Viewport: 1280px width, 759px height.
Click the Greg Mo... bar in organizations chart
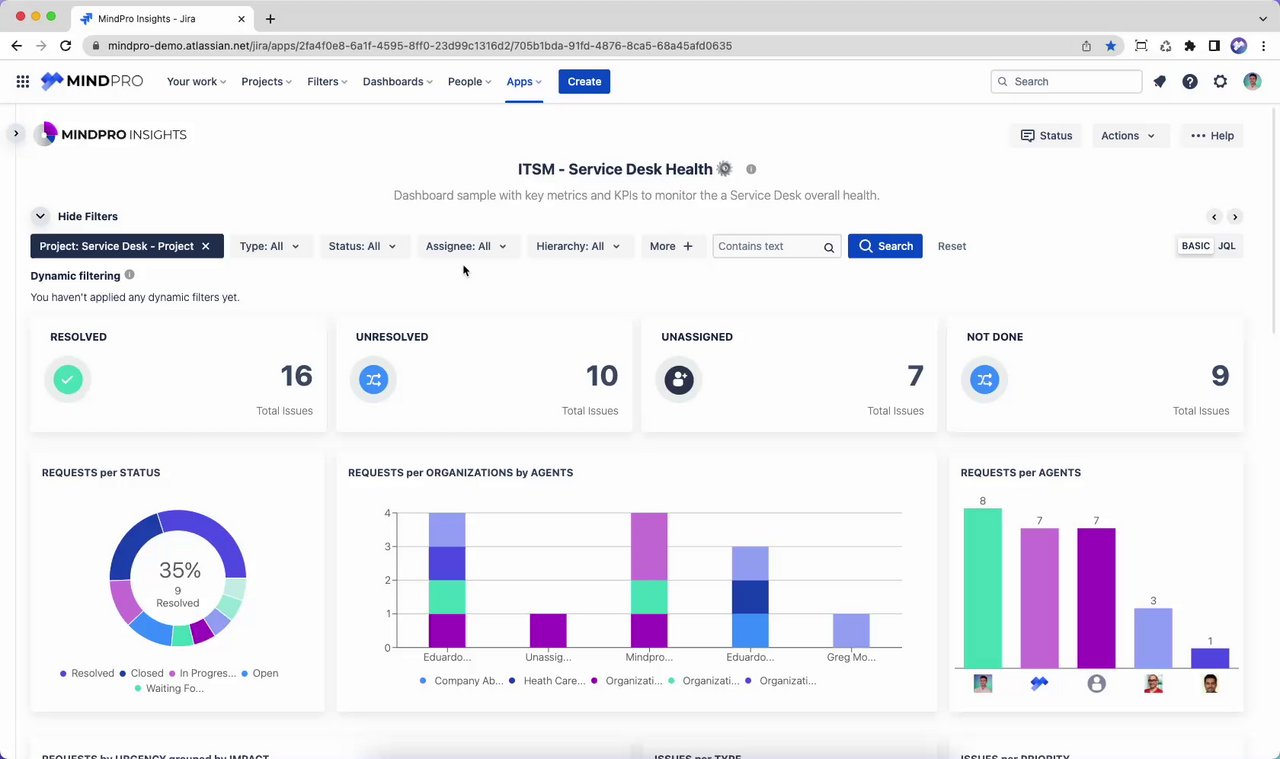(x=851, y=631)
